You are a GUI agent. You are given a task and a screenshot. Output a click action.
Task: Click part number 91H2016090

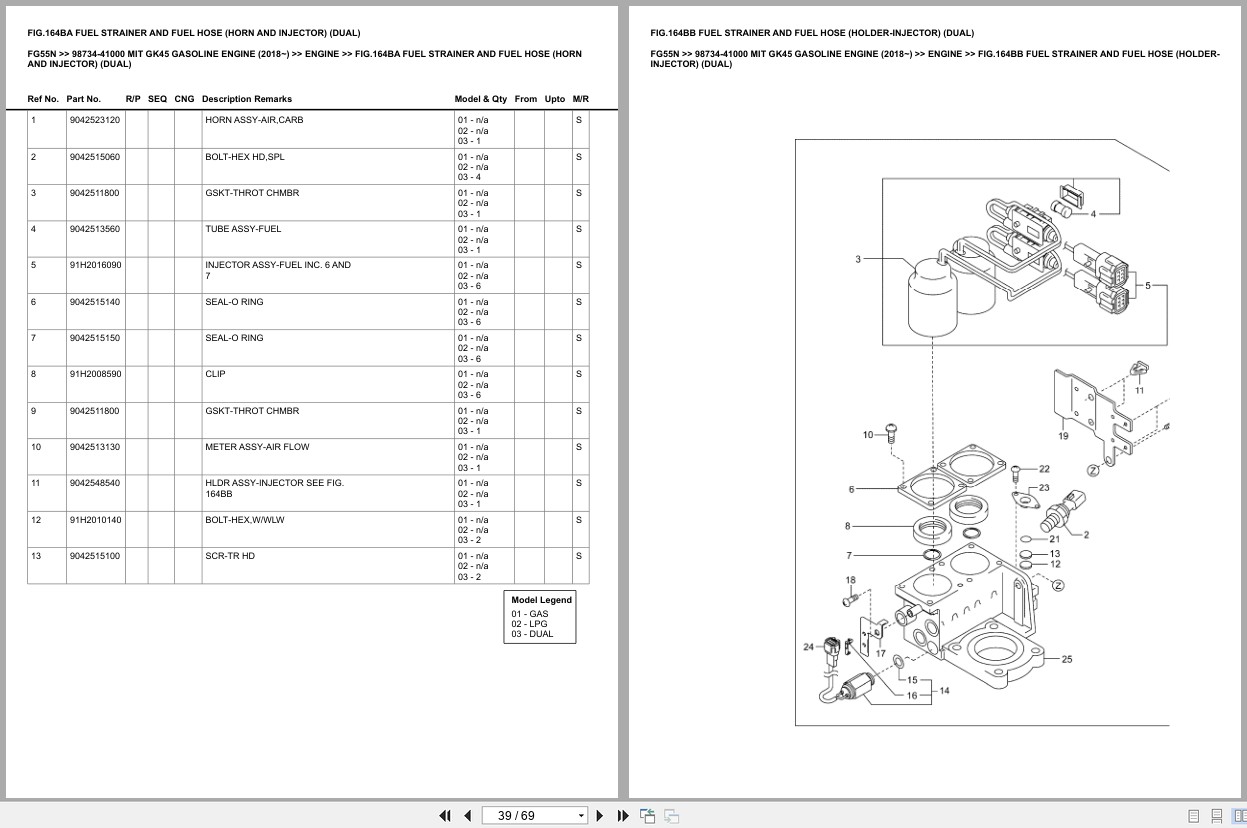96,265
